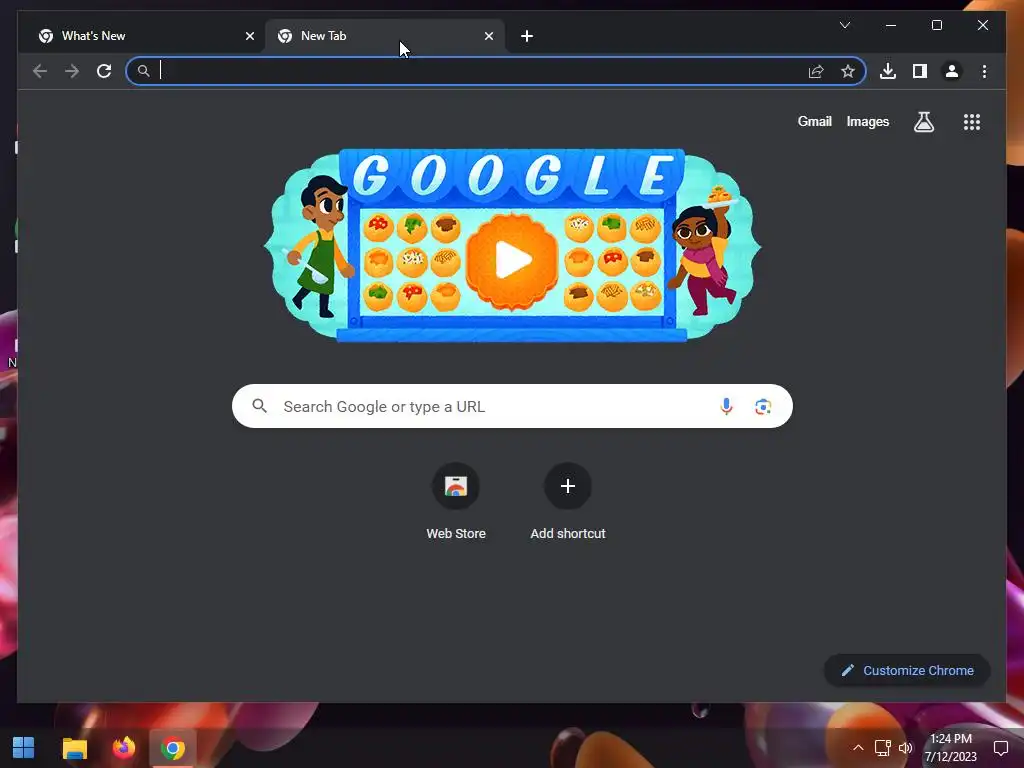The width and height of the screenshot is (1024, 768).
Task: Click the search magnifier in Google search box
Action: click(x=259, y=406)
